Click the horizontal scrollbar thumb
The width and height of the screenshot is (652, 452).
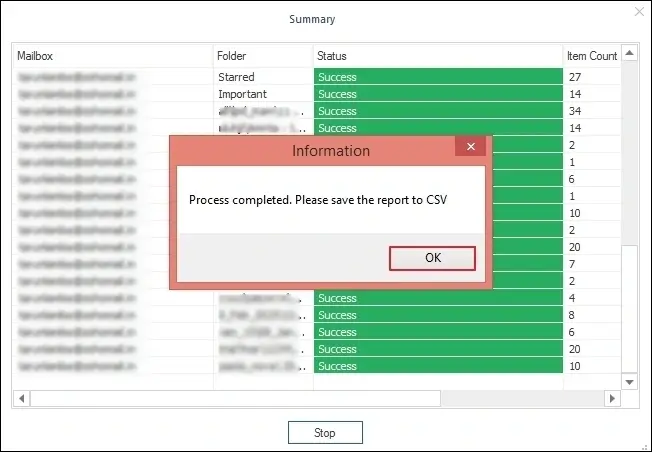[x=235, y=398]
